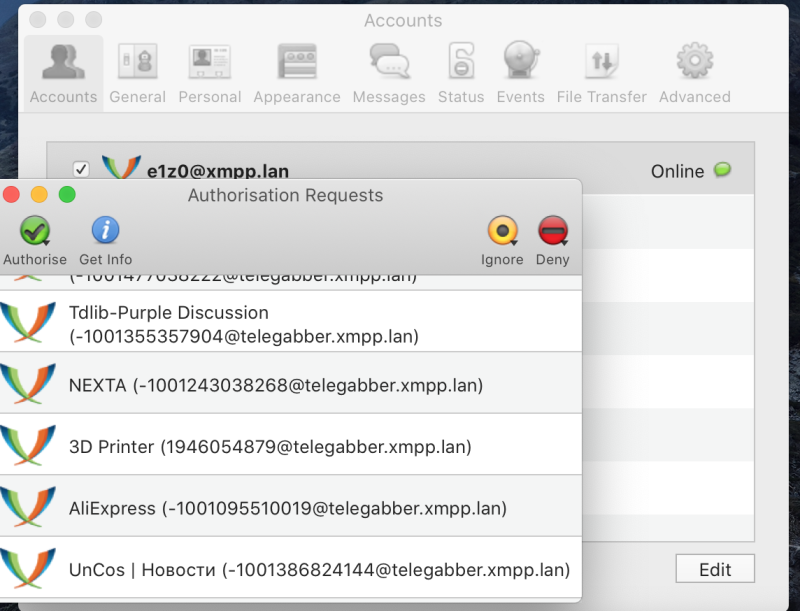Select the UnCos | Новости request
This screenshot has width=800, height=611.
tap(290, 568)
